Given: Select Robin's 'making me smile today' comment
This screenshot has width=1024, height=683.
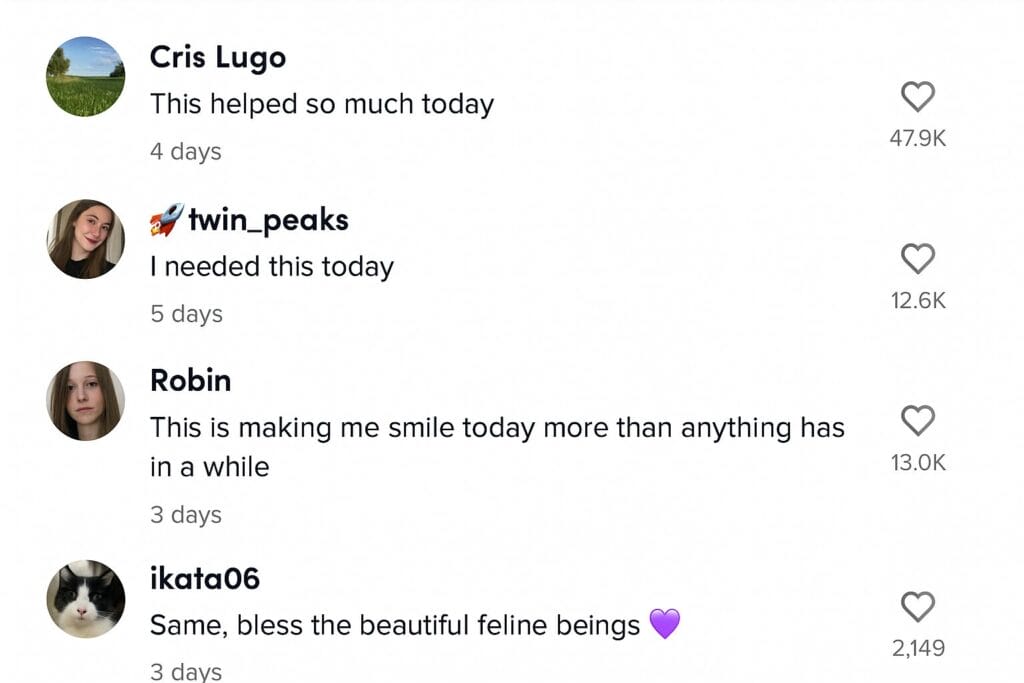Looking at the screenshot, I should (x=497, y=447).
